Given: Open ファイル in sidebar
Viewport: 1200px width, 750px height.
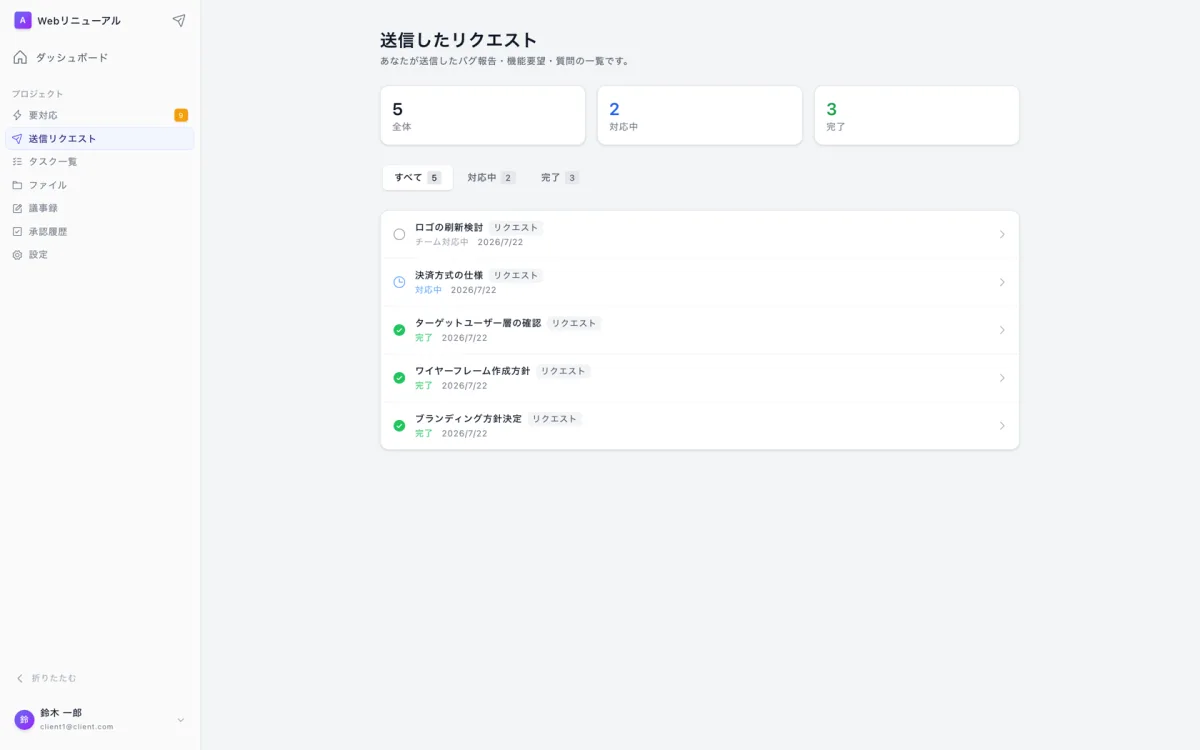Looking at the screenshot, I should pyautogui.click(x=100, y=185).
